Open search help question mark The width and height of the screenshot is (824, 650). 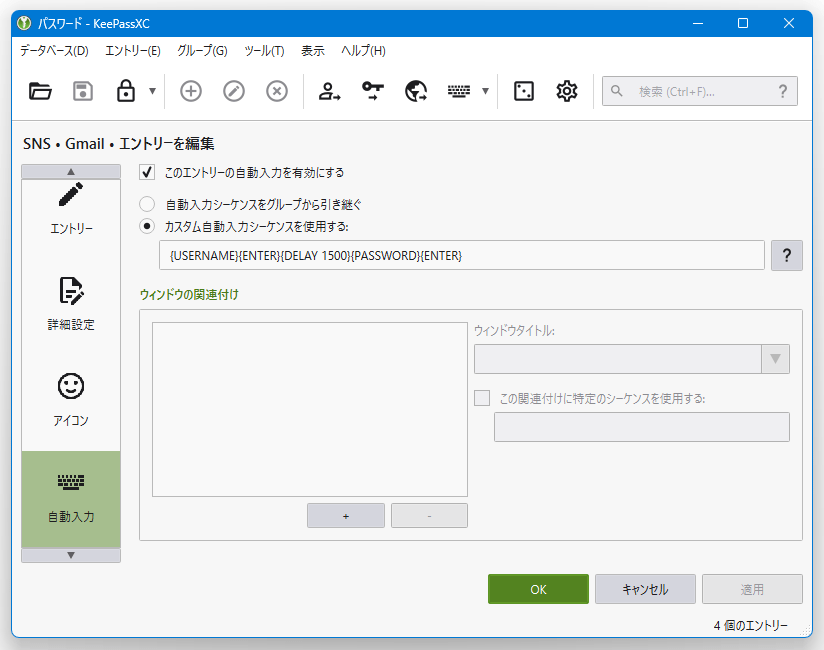[x=782, y=91]
